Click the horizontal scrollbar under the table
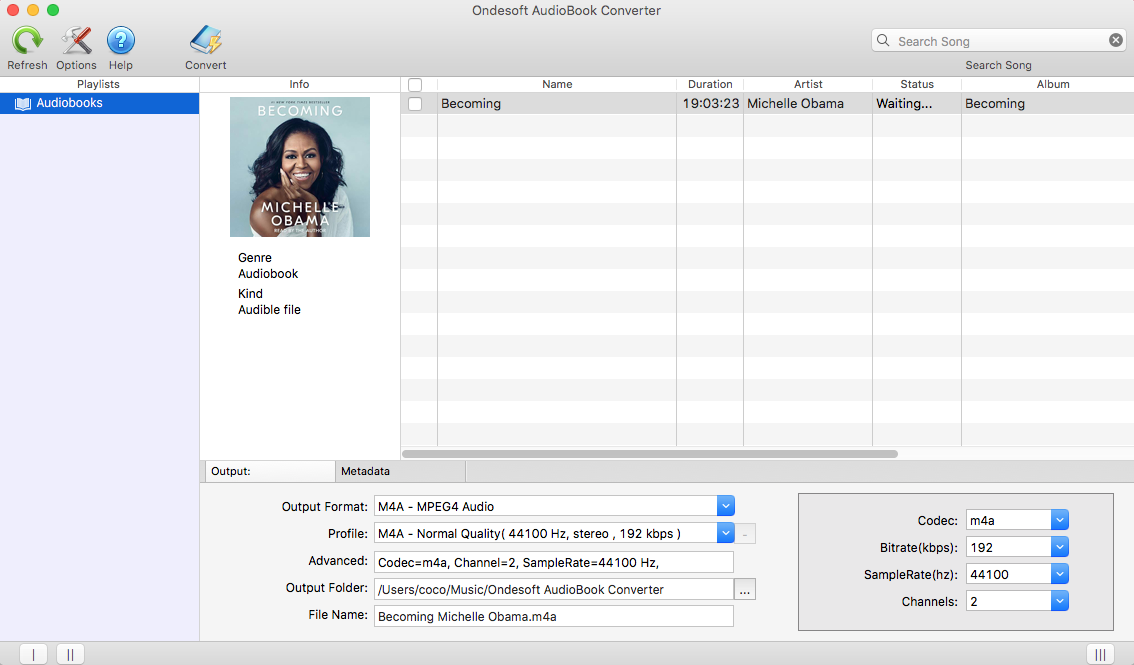 click(649, 454)
